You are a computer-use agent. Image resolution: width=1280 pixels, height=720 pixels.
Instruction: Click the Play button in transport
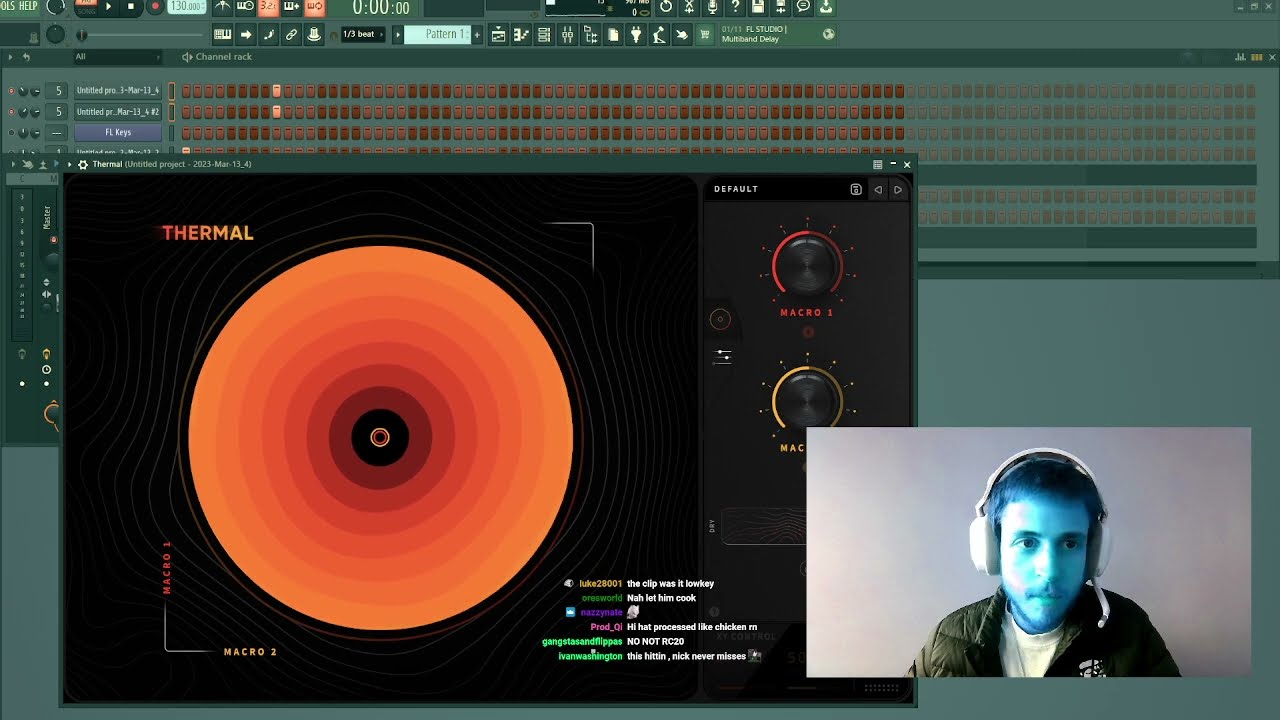[108, 6]
